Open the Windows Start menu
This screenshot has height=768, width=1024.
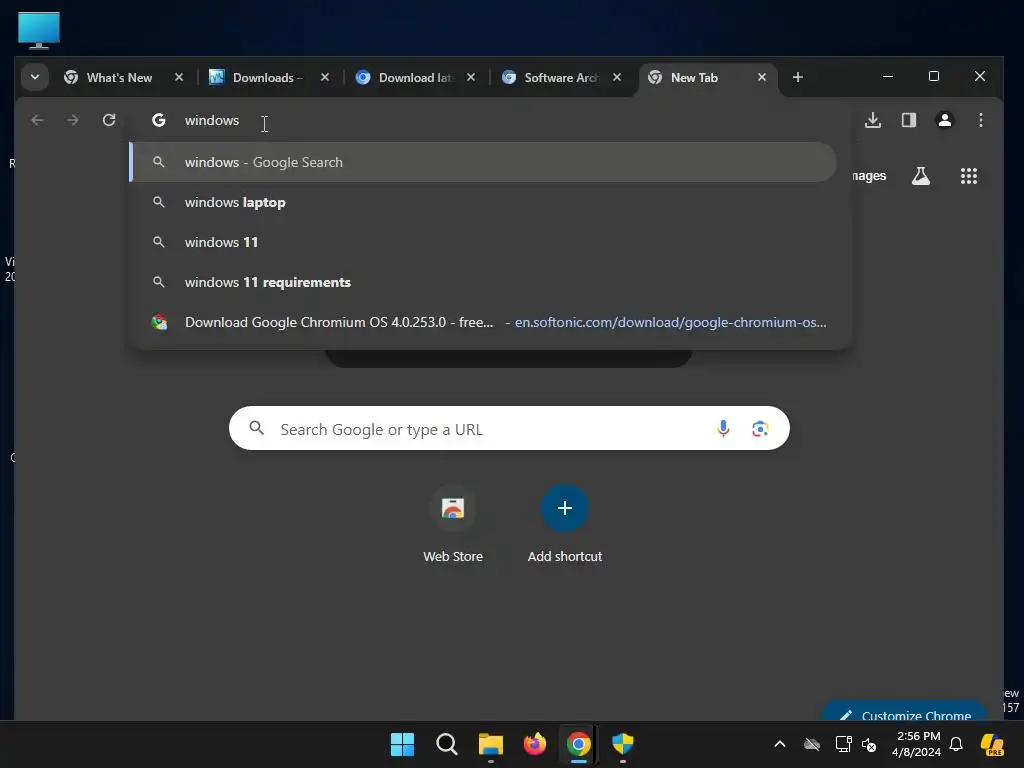tap(402, 744)
